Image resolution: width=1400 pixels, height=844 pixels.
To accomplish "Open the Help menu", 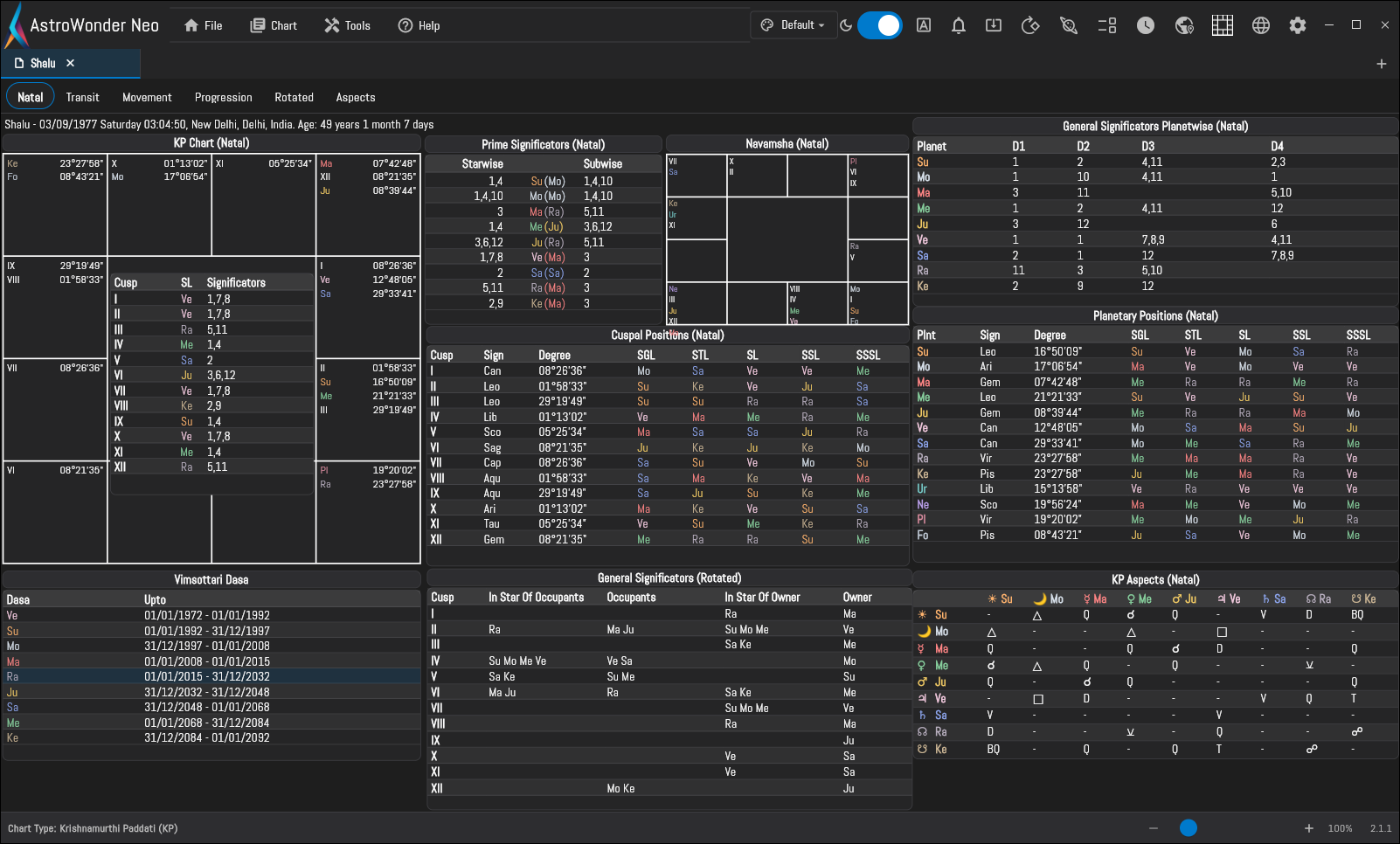I will point(419,25).
